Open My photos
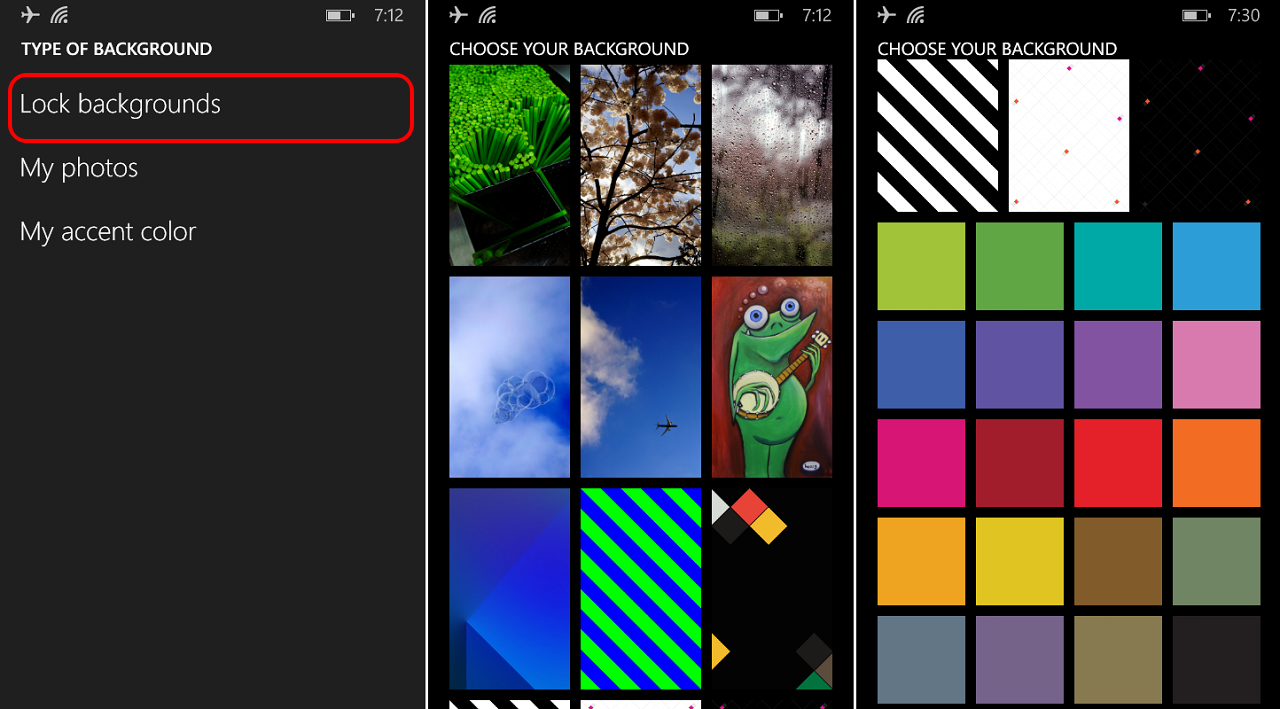The image size is (1280, 709). (x=78, y=167)
